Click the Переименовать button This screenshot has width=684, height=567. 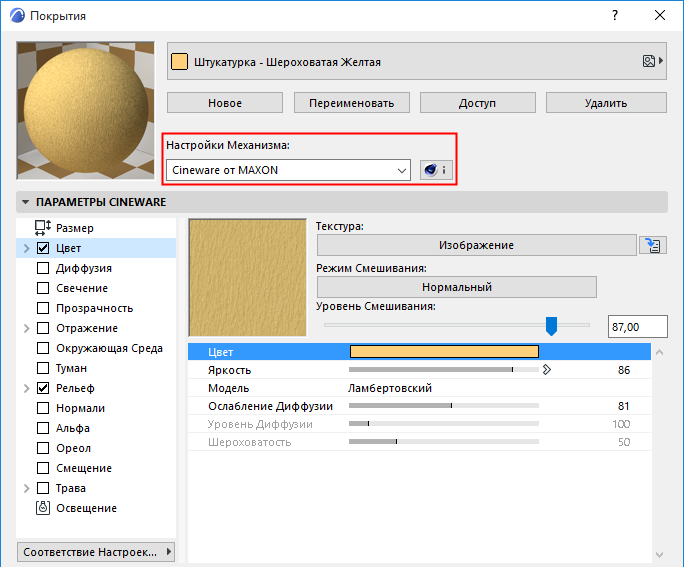352,103
